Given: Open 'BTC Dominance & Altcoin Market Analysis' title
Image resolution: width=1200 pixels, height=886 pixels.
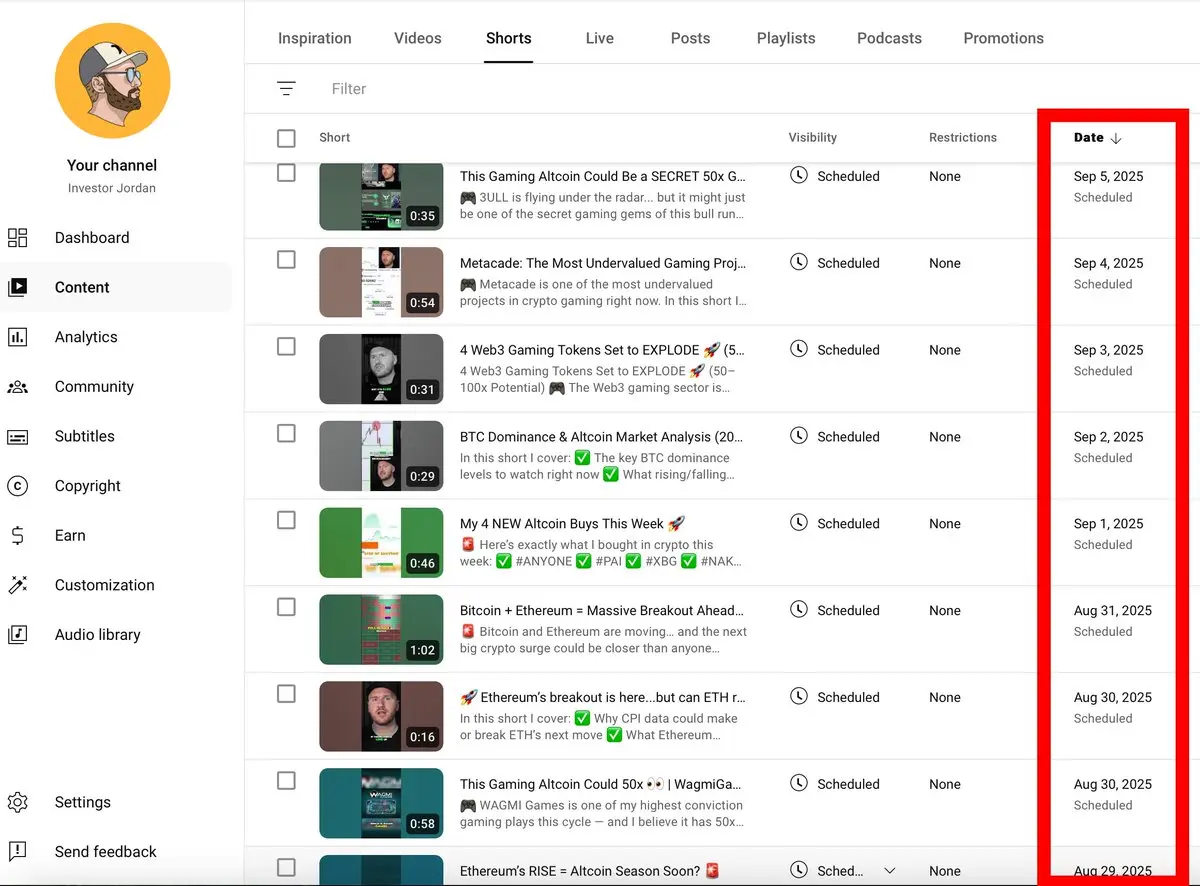Looking at the screenshot, I should tap(603, 437).
